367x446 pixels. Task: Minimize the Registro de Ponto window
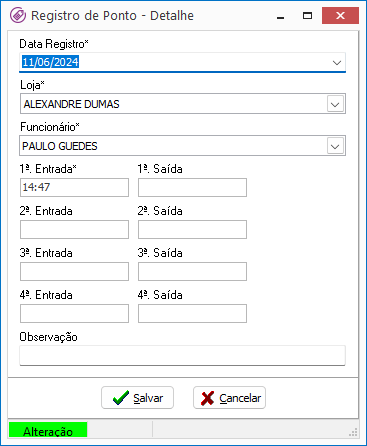tap(281, 16)
